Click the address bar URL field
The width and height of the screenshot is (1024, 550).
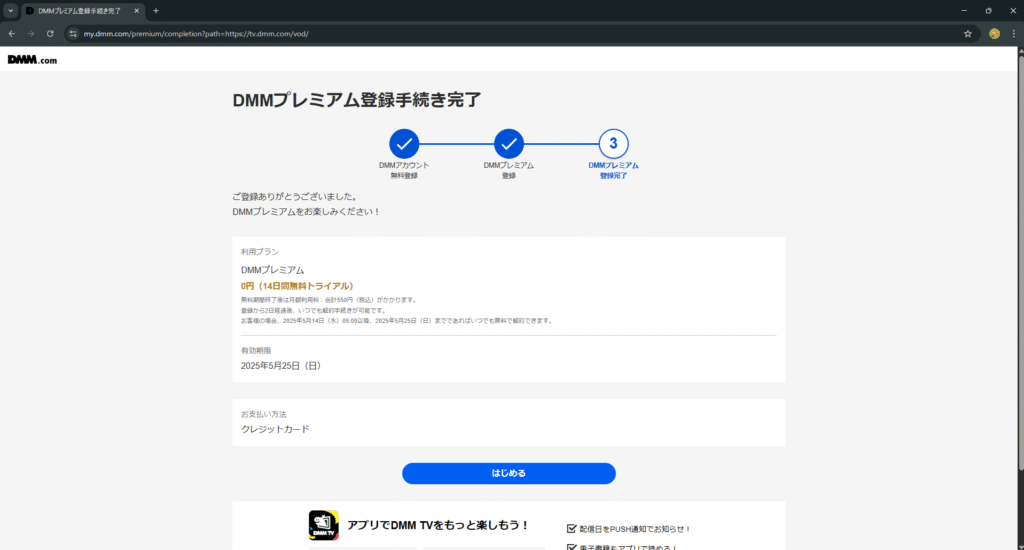point(516,34)
